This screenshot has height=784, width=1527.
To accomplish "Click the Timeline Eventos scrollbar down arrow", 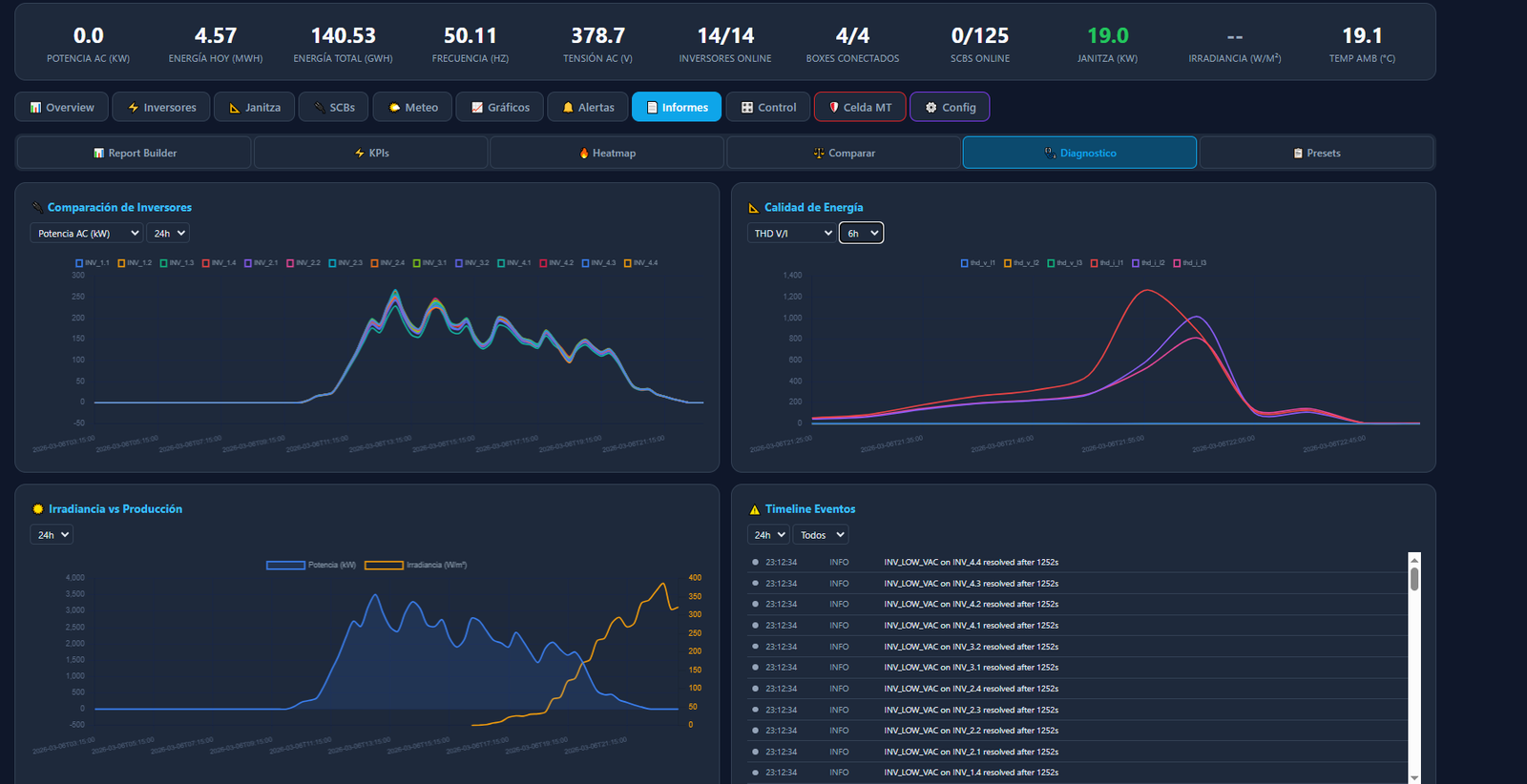I will (x=1414, y=778).
